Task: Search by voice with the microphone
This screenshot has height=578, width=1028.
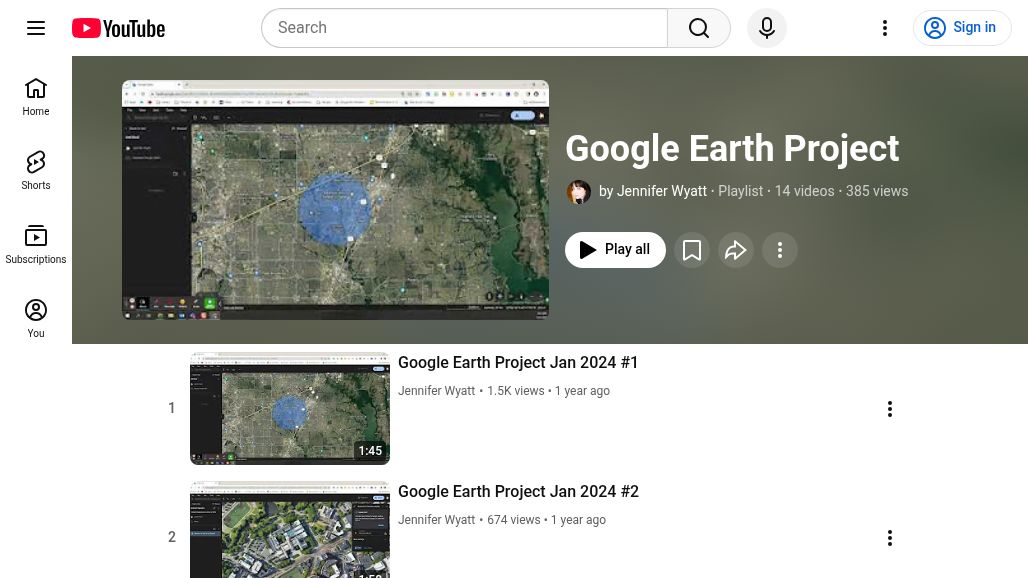Action: [767, 27]
